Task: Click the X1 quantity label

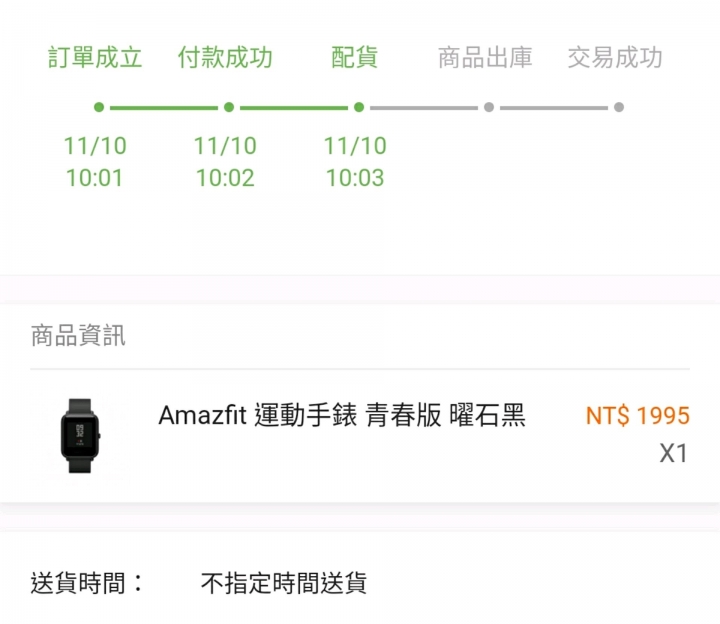Action: pos(674,453)
